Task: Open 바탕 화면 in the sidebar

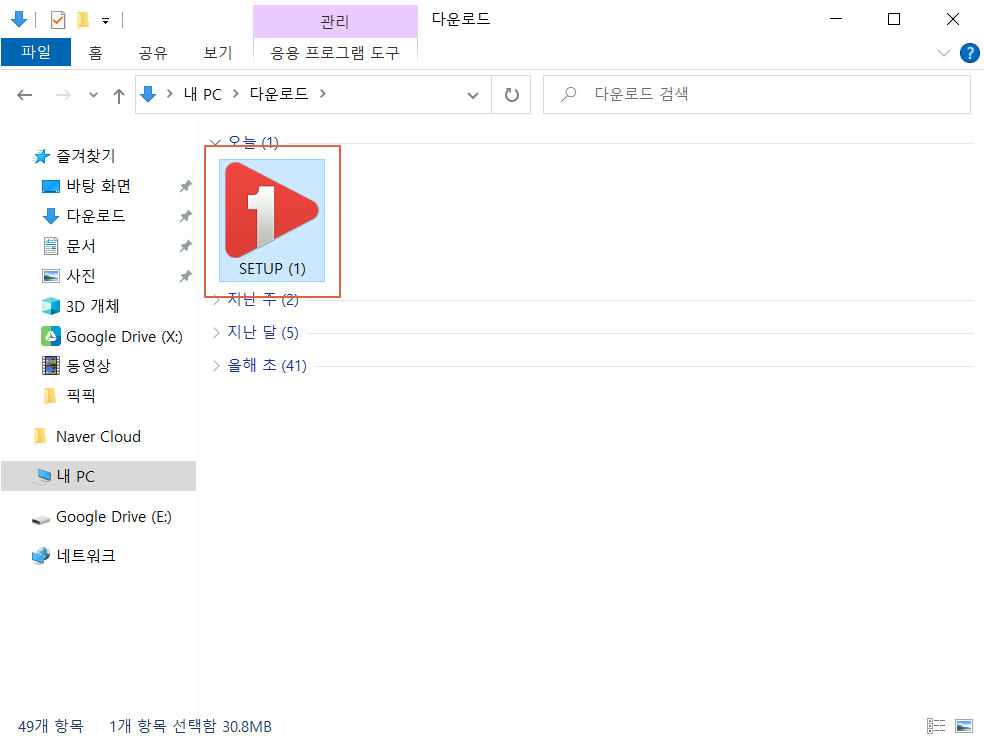Action: coord(99,186)
